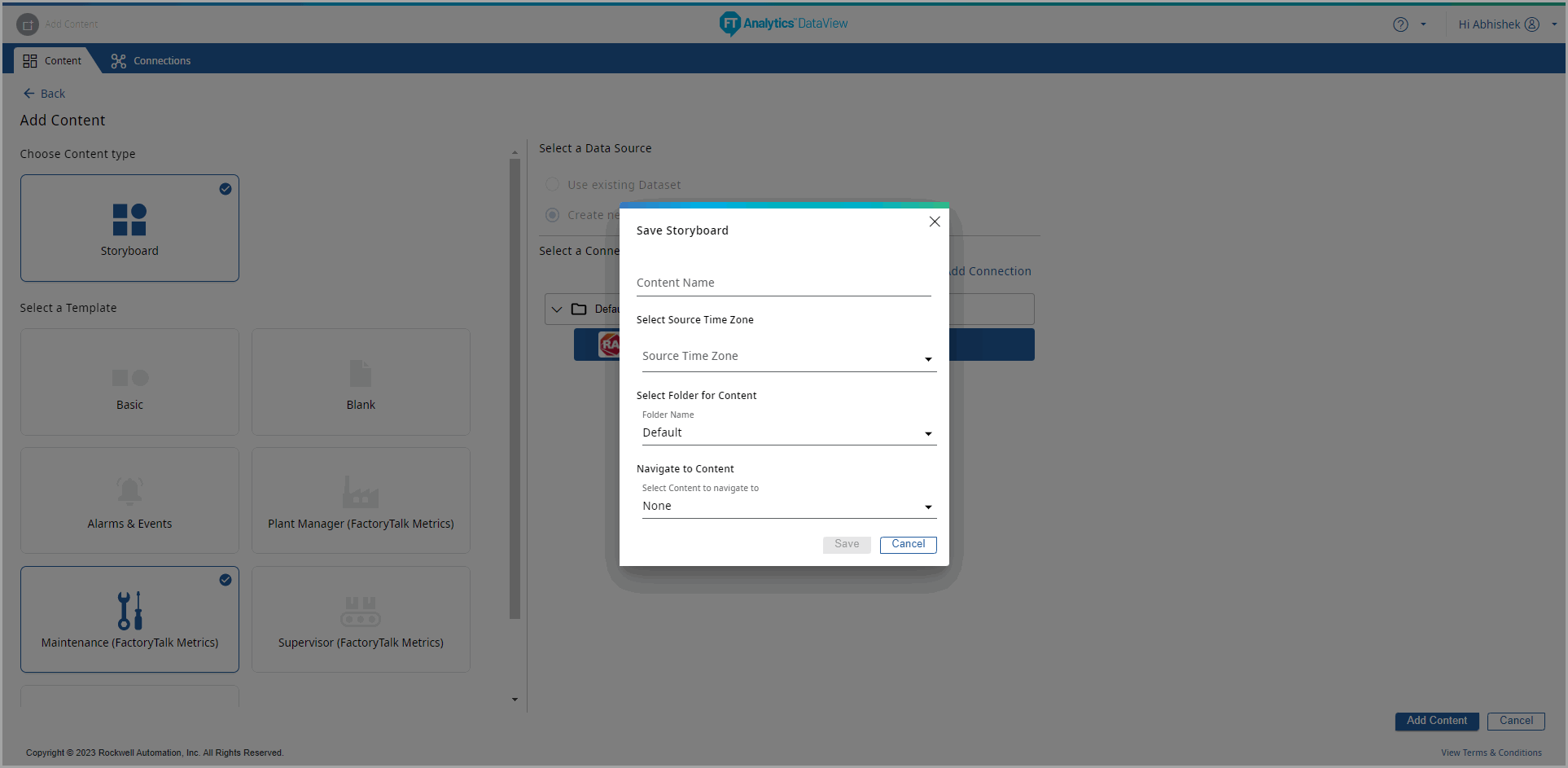Click the Add Connection link
The height and width of the screenshot is (768, 1568).
[990, 272]
